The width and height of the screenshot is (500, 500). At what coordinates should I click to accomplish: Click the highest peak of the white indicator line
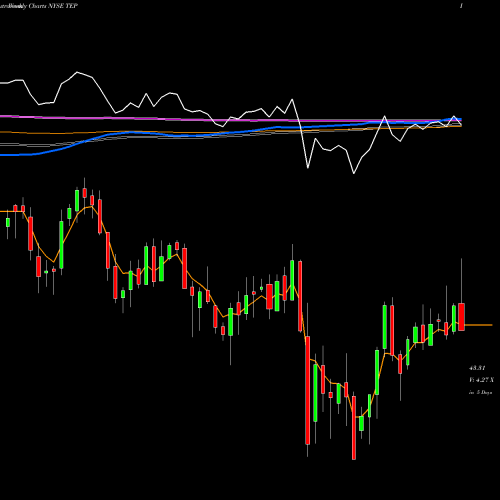click(x=77, y=72)
